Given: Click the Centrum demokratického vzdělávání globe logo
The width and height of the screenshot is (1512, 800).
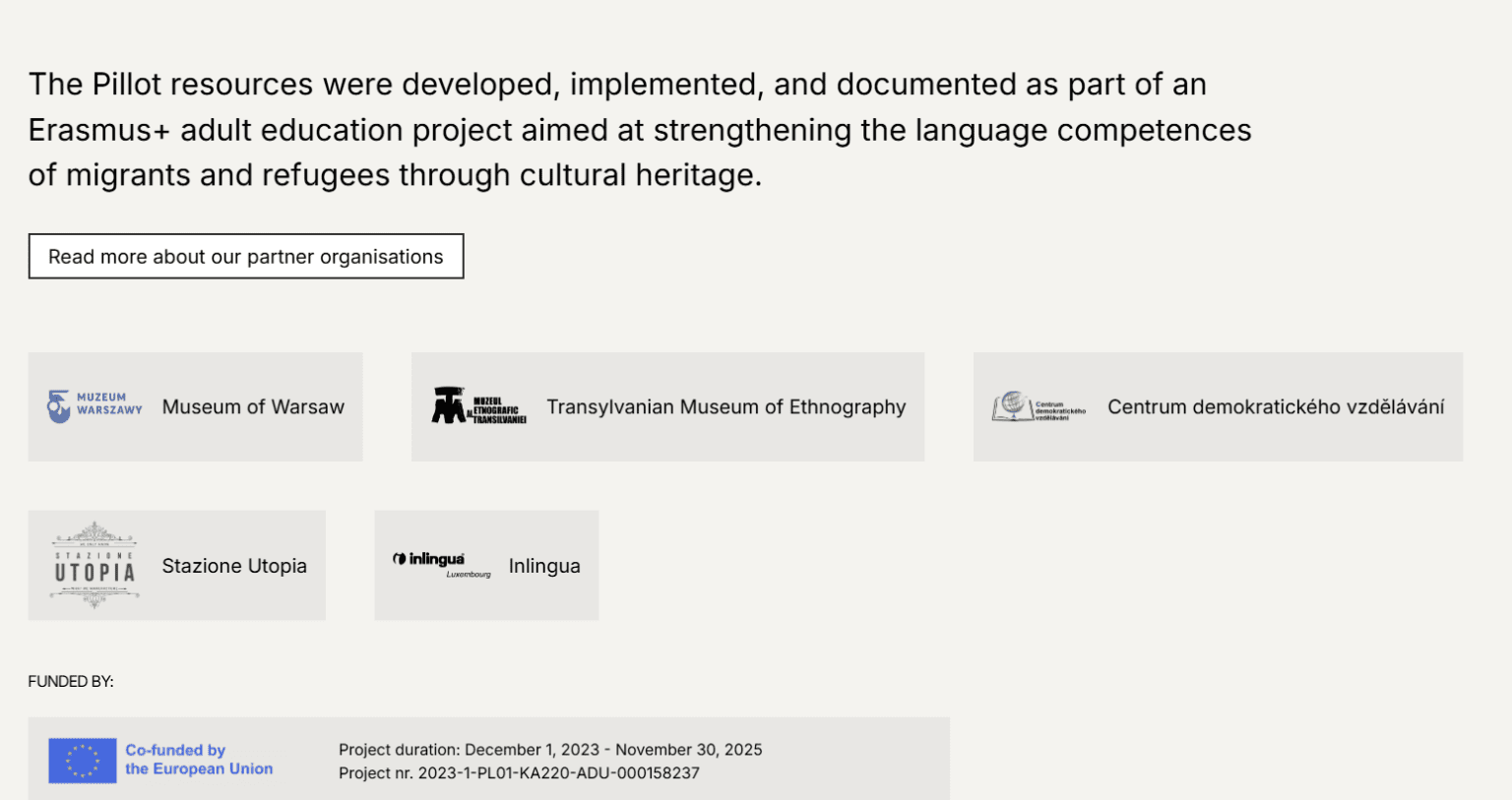Looking at the screenshot, I should (1038, 406).
